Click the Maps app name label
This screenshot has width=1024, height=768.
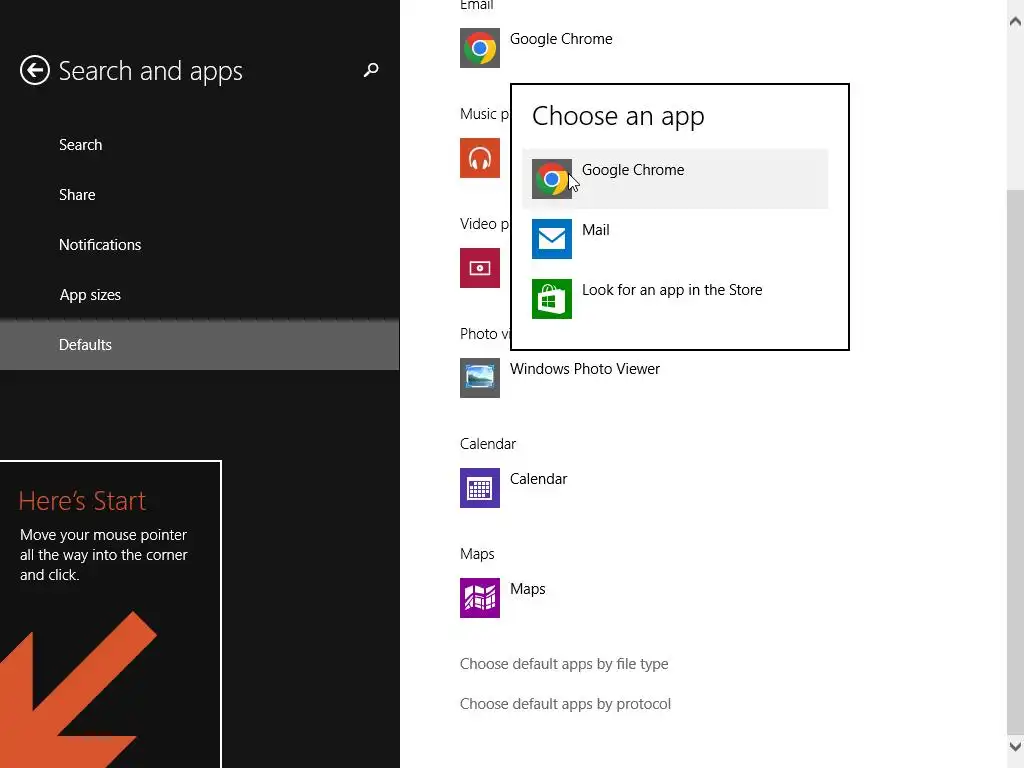[527, 589]
